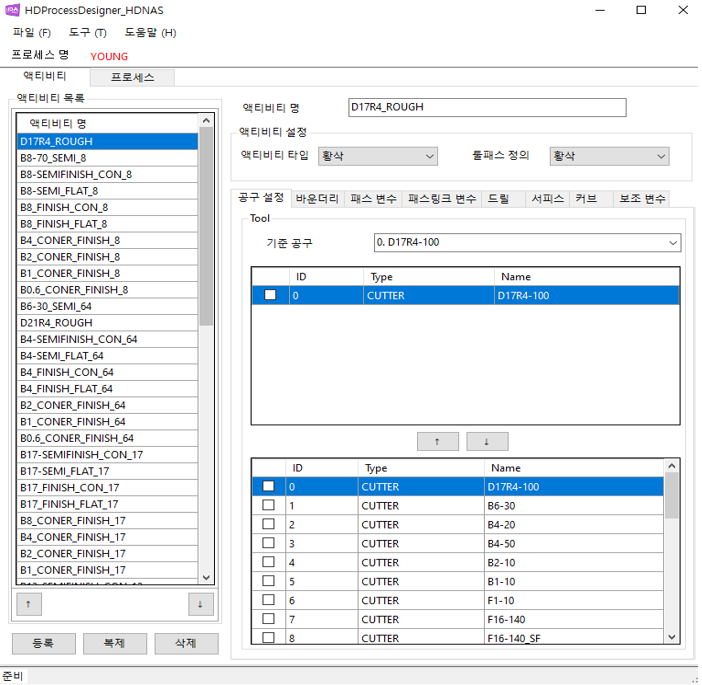The height and width of the screenshot is (685, 702).
Task: Click the F16-140_SF name cell
Action: (574, 638)
